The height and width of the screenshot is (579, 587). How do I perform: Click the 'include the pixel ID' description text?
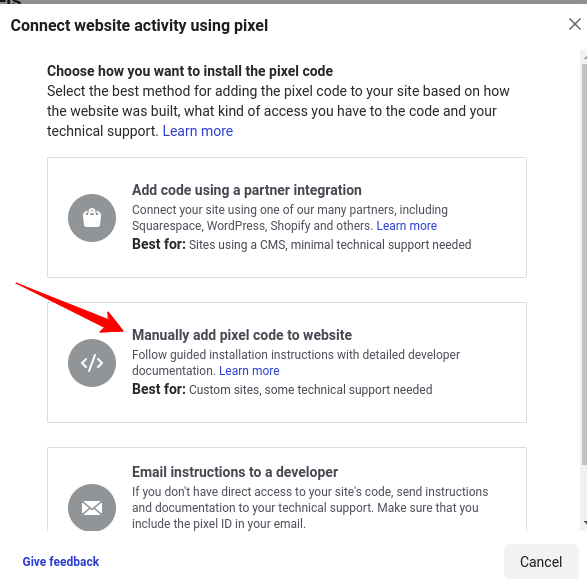click(219, 524)
